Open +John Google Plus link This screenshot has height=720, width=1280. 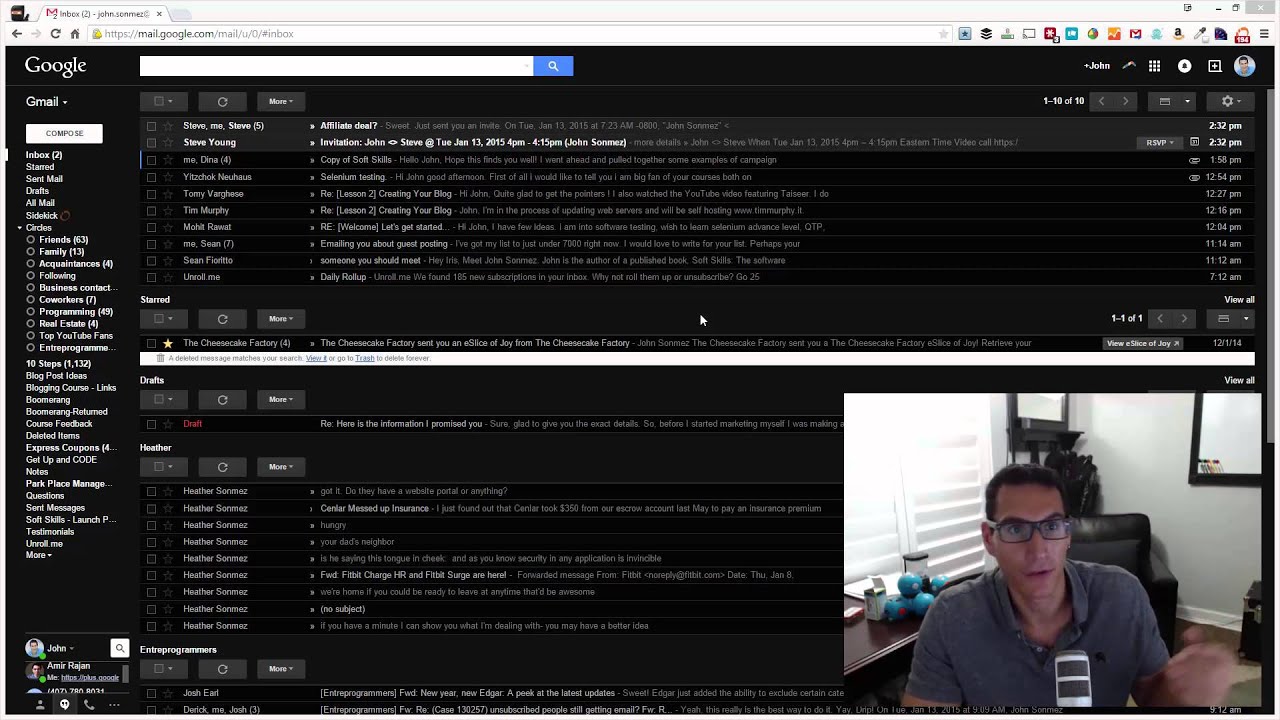point(1097,66)
